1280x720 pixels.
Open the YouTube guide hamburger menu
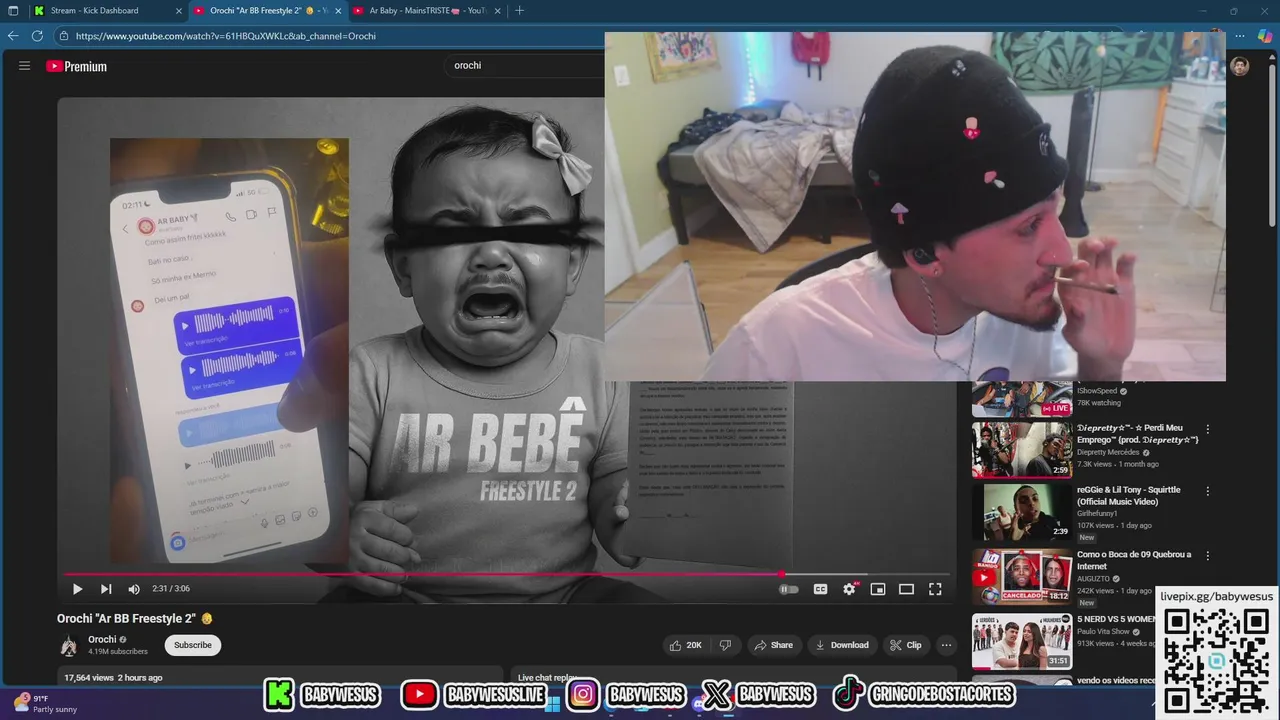tap(24, 66)
